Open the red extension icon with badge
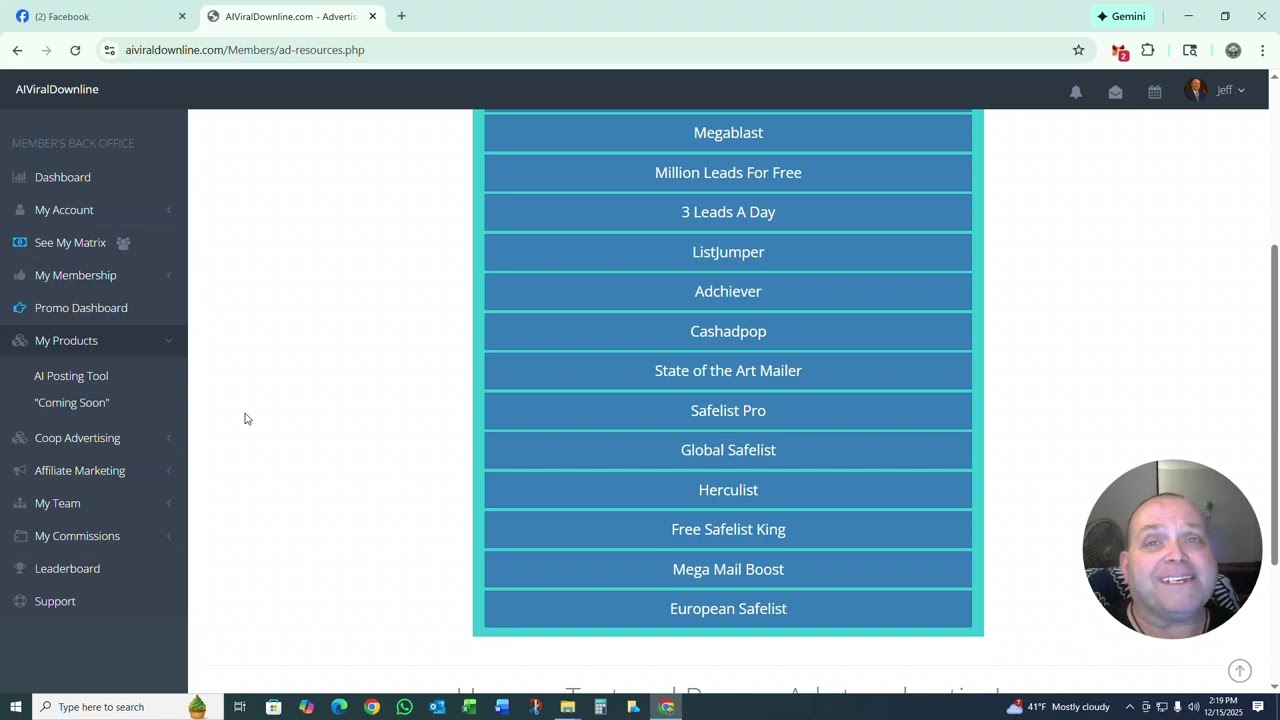1280x720 pixels. point(1119,51)
